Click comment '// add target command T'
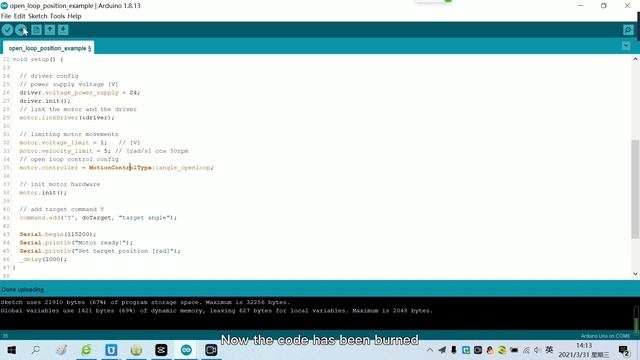This screenshot has height=360, width=640. coord(62,209)
